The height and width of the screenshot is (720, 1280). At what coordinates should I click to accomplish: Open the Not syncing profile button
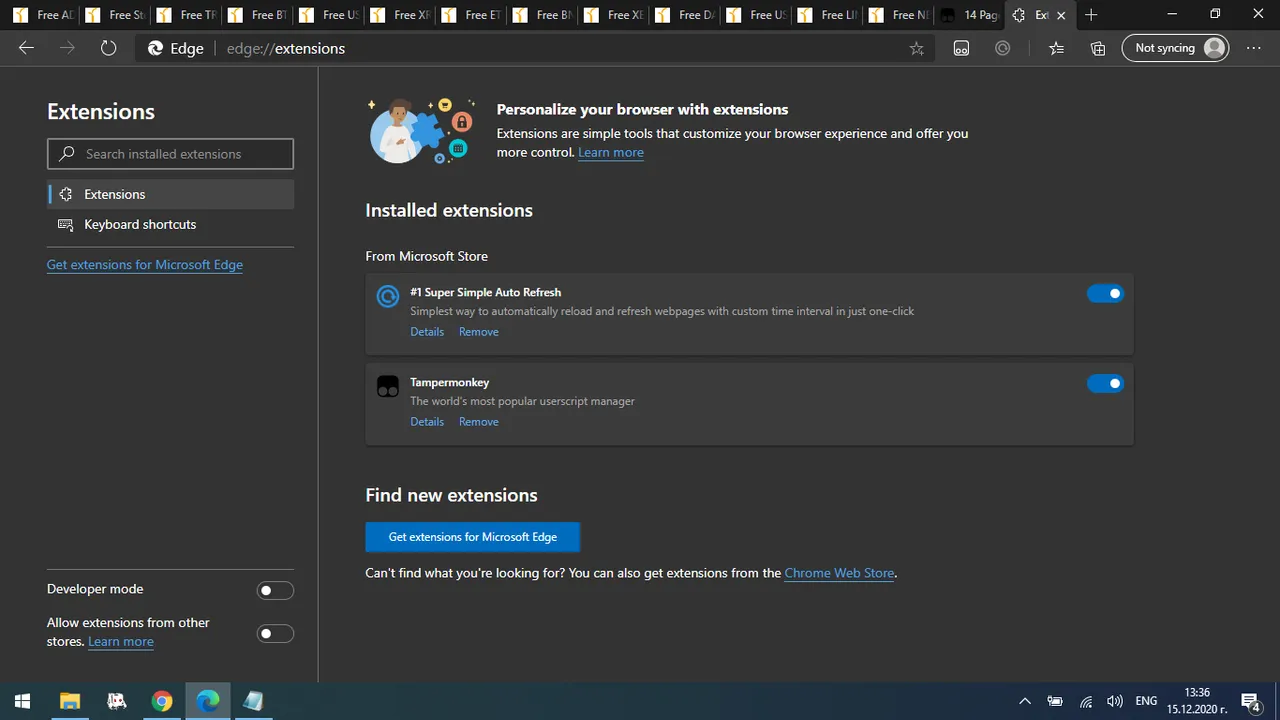(x=1175, y=48)
